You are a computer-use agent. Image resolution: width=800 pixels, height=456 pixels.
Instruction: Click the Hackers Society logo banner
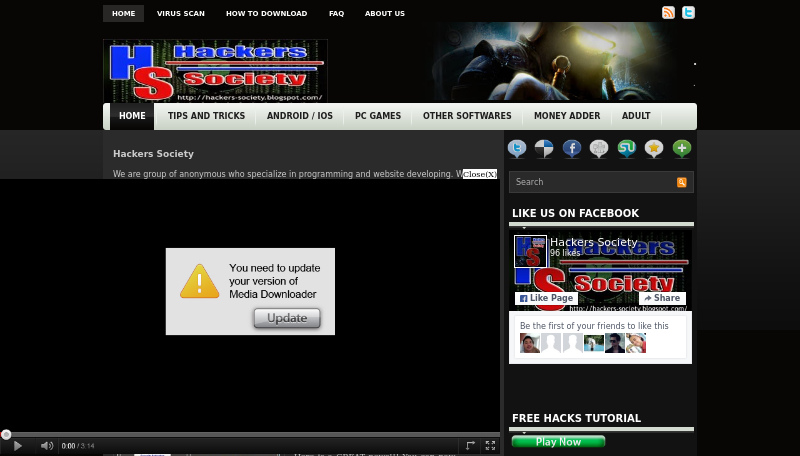click(215, 71)
